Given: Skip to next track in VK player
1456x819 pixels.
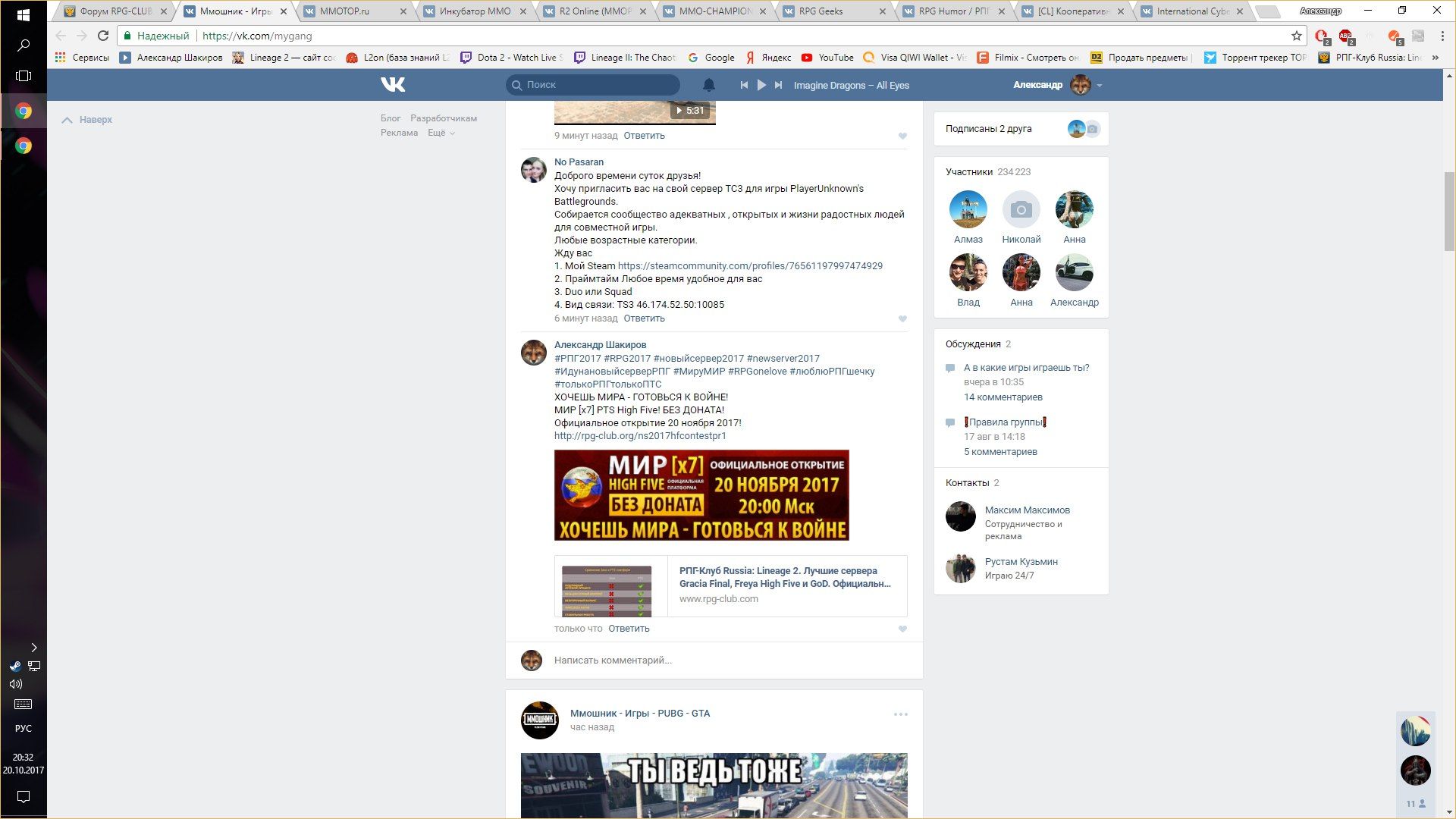Looking at the screenshot, I should (x=778, y=85).
